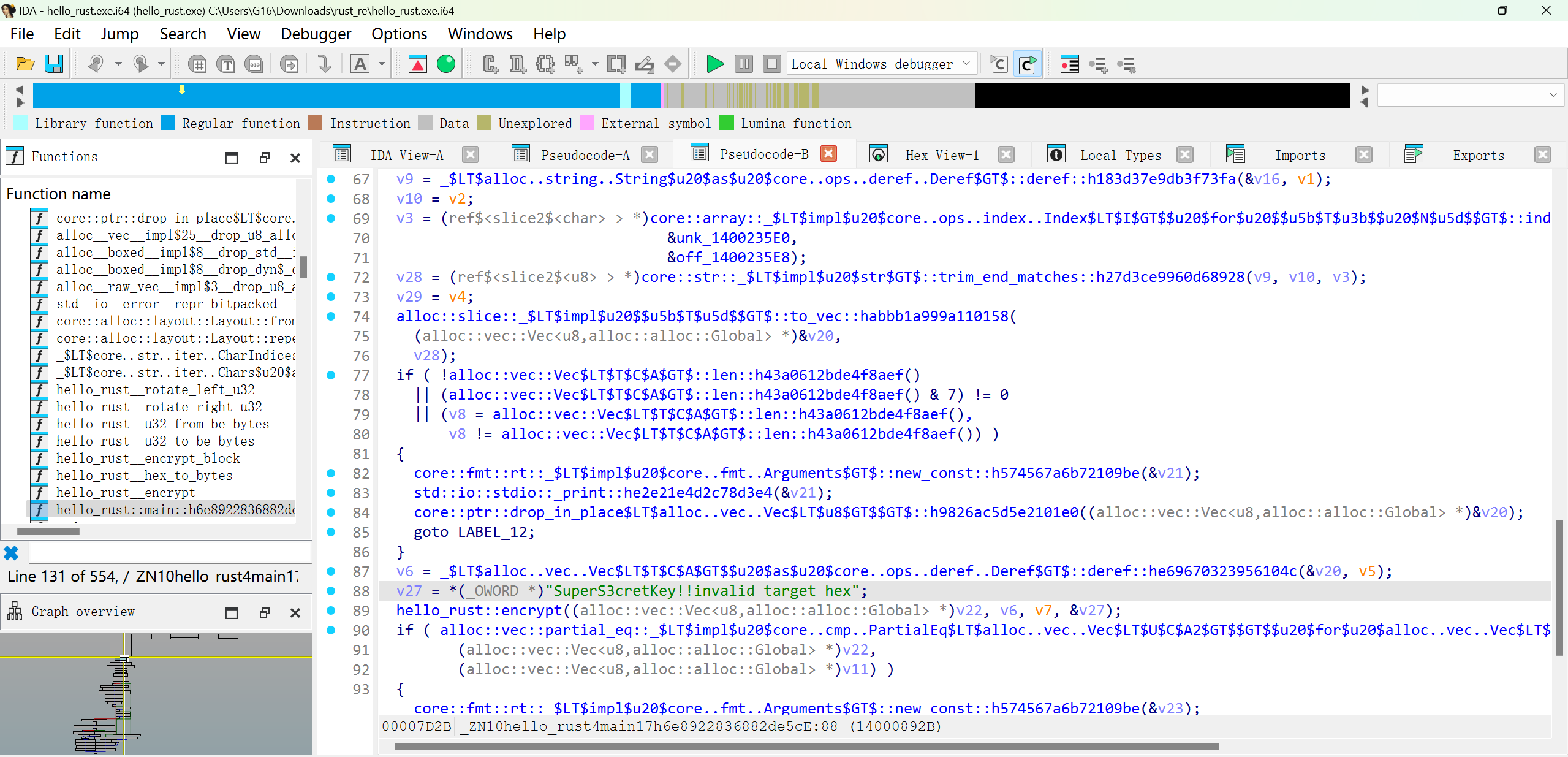This screenshot has height=757, width=1568.
Task: Open the empty navigation bar combo box
Action: [x=1553, y=95]
